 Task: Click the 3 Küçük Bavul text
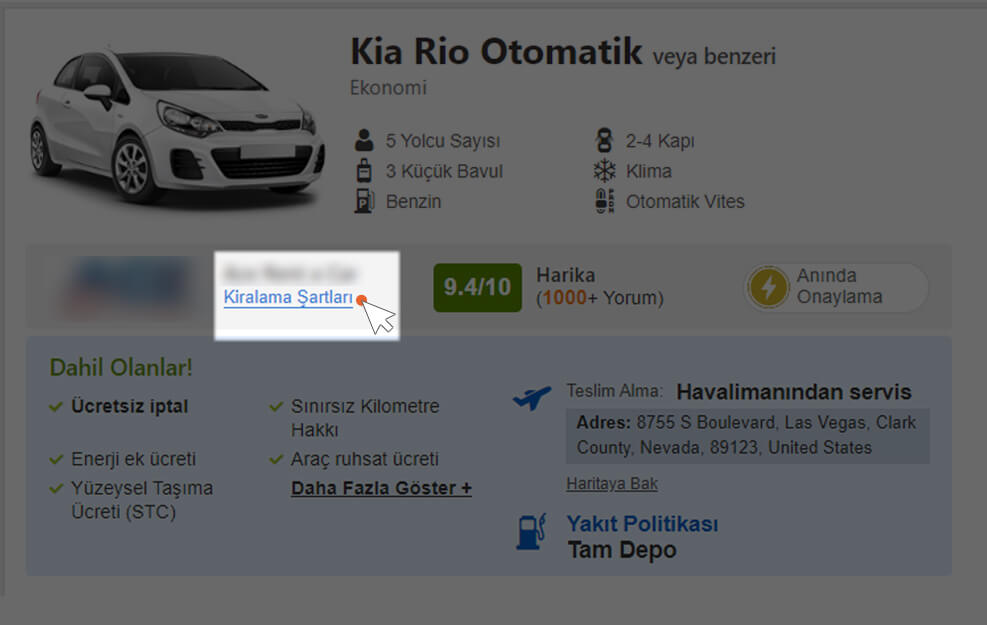pos(444,171)
